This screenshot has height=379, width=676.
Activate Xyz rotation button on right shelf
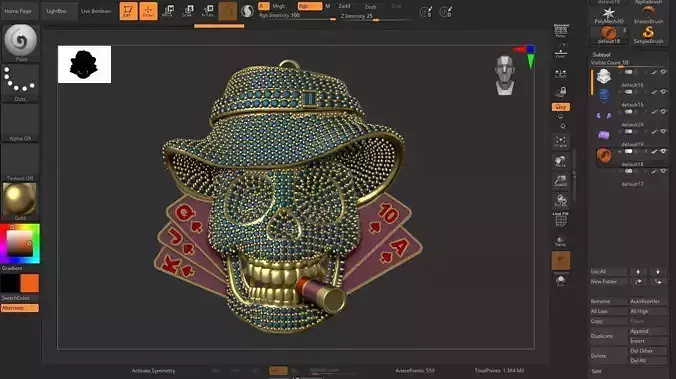(x=560, y=107)
